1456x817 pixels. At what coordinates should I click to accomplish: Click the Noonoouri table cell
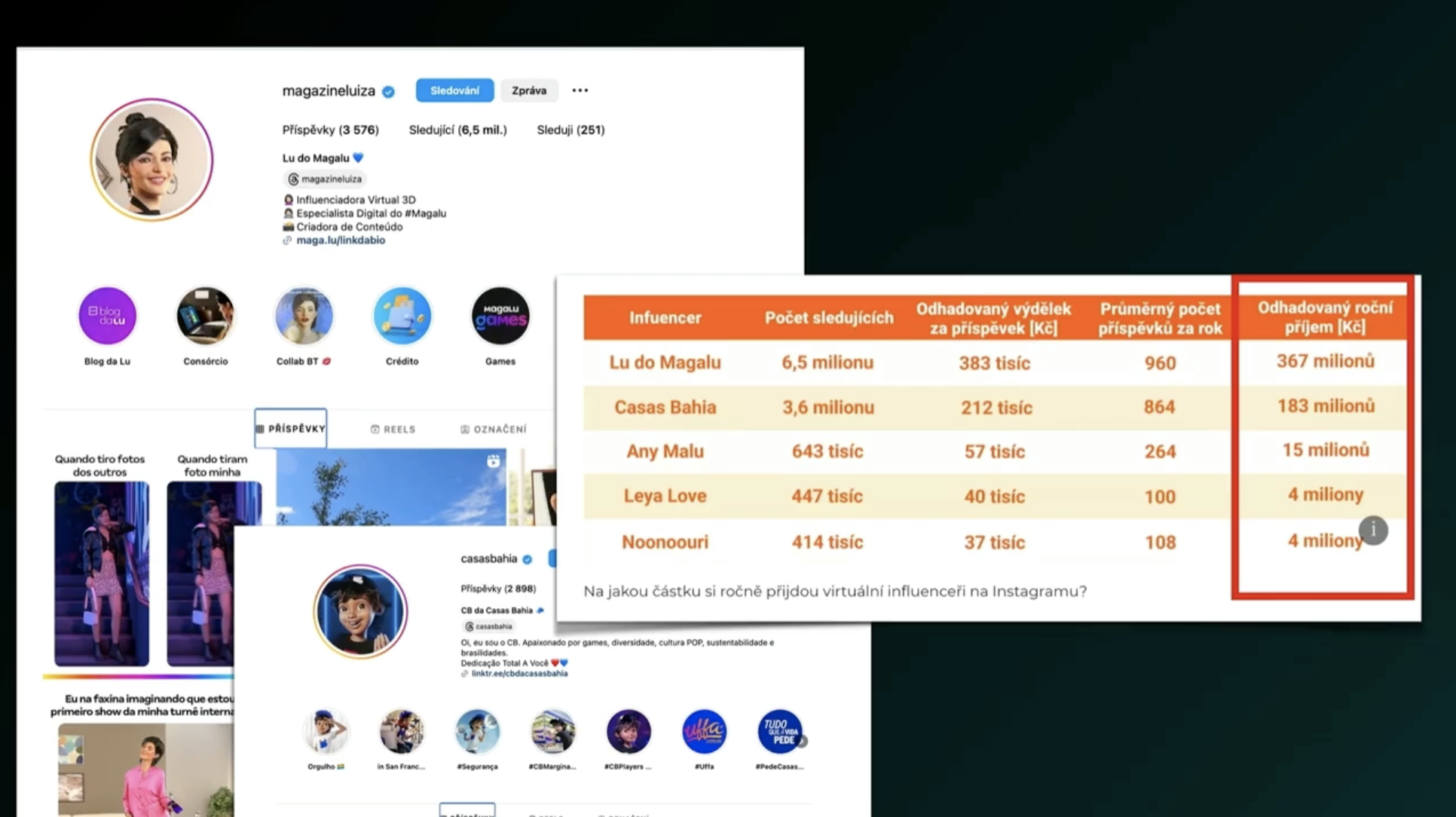tap(665, 542)
